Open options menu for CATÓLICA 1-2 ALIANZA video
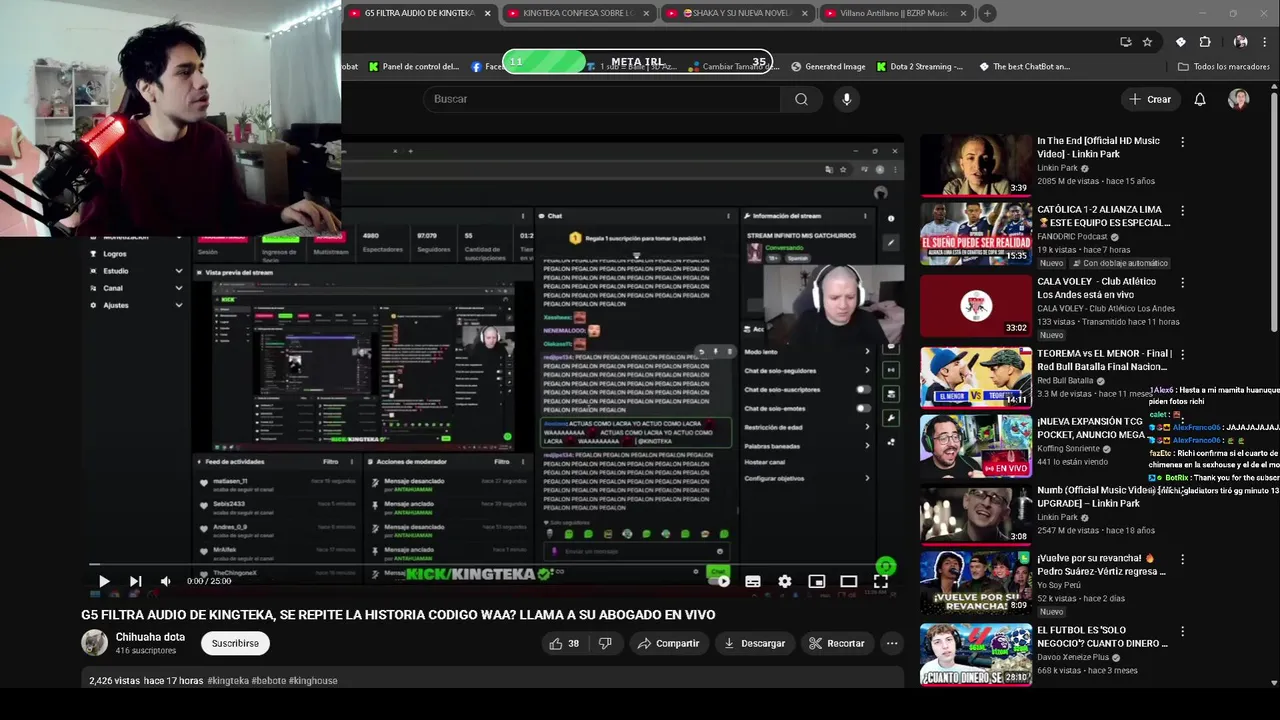 (x=1182, y=211)
